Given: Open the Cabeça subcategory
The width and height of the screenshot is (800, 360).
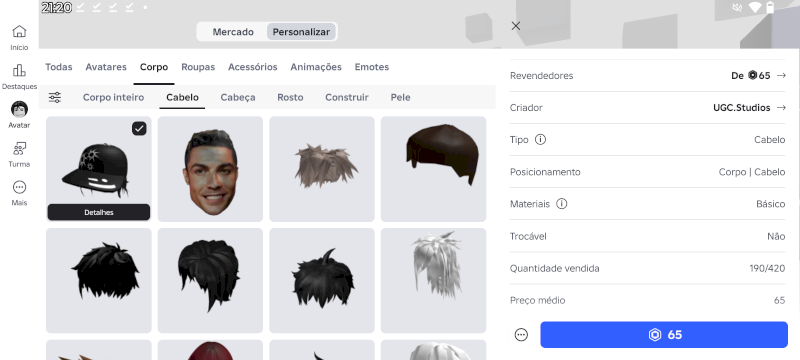Looking at the screenshot, I should [238, 97].
